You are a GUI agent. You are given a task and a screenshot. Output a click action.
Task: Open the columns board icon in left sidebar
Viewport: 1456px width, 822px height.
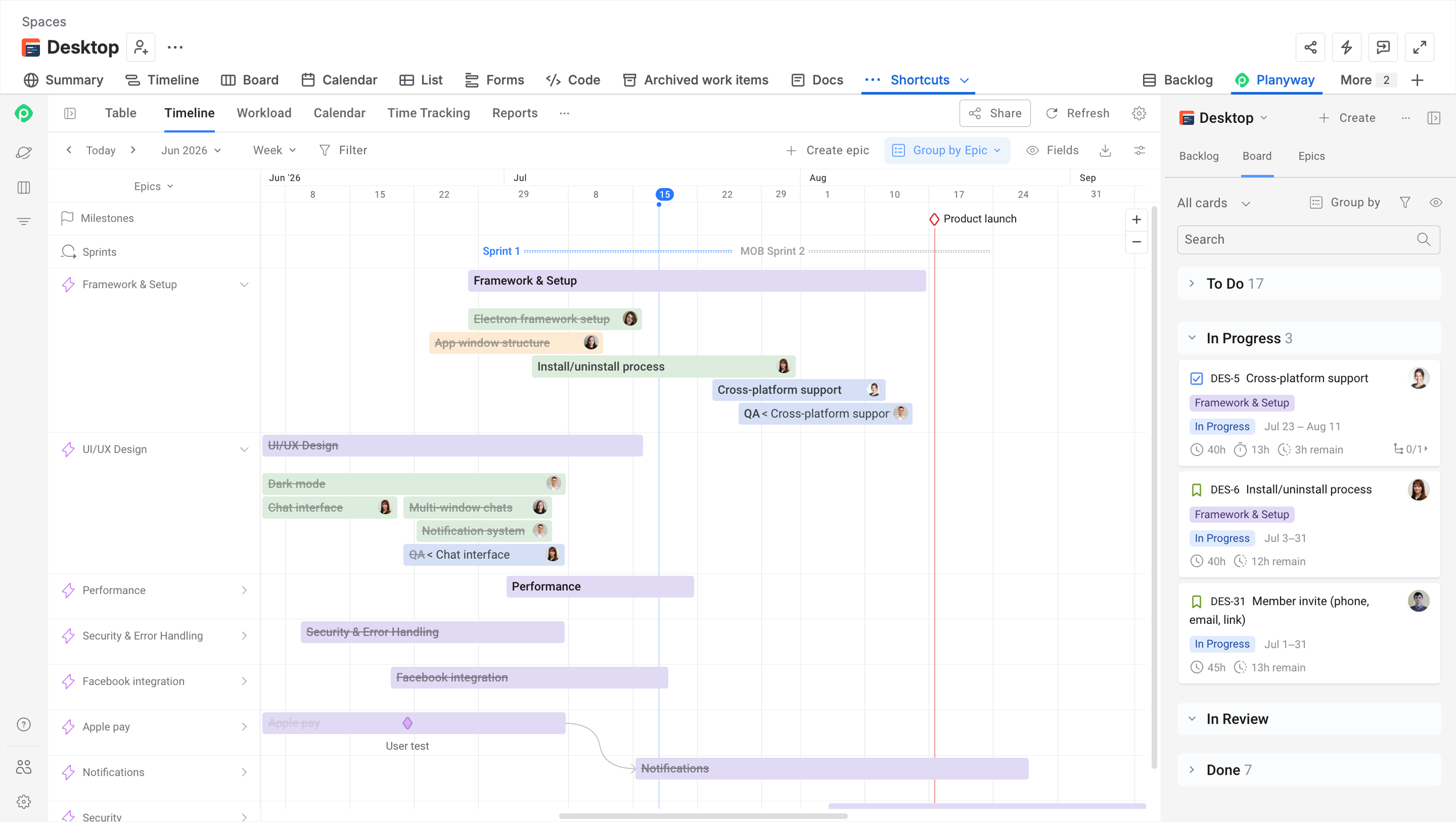(24, 187)
